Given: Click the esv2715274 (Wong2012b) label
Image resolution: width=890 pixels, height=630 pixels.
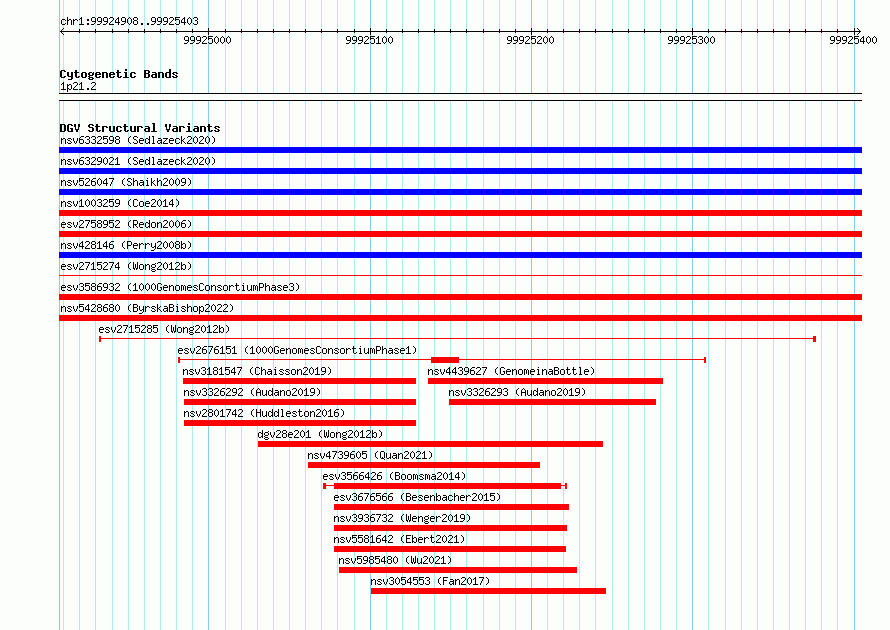Looking at the screenshot, I should coord(126,266).
